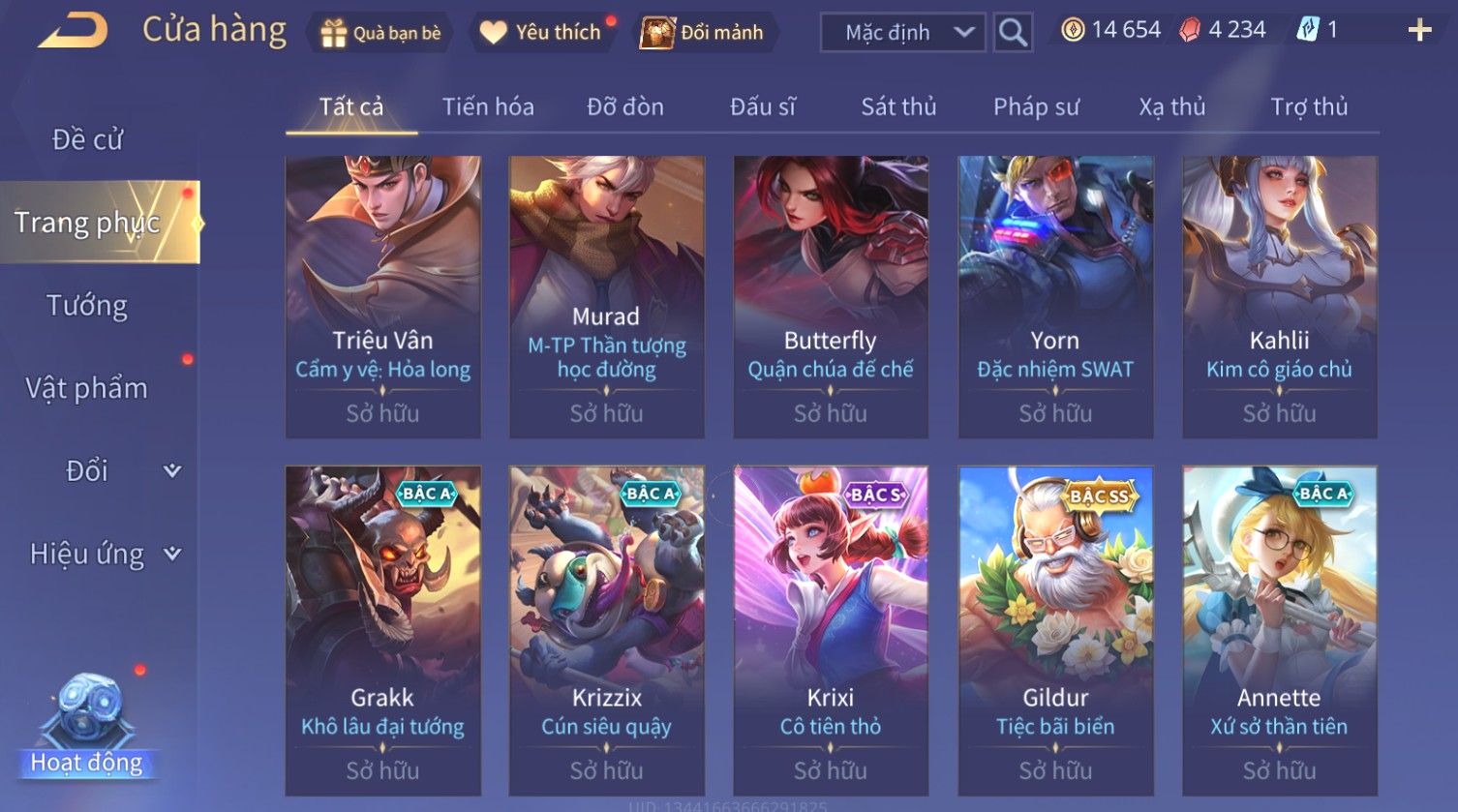Image resolution: width=1458 pixels, height=812 pixels.
Task: Select the Sát thủ tab
Action: point(898,106)
